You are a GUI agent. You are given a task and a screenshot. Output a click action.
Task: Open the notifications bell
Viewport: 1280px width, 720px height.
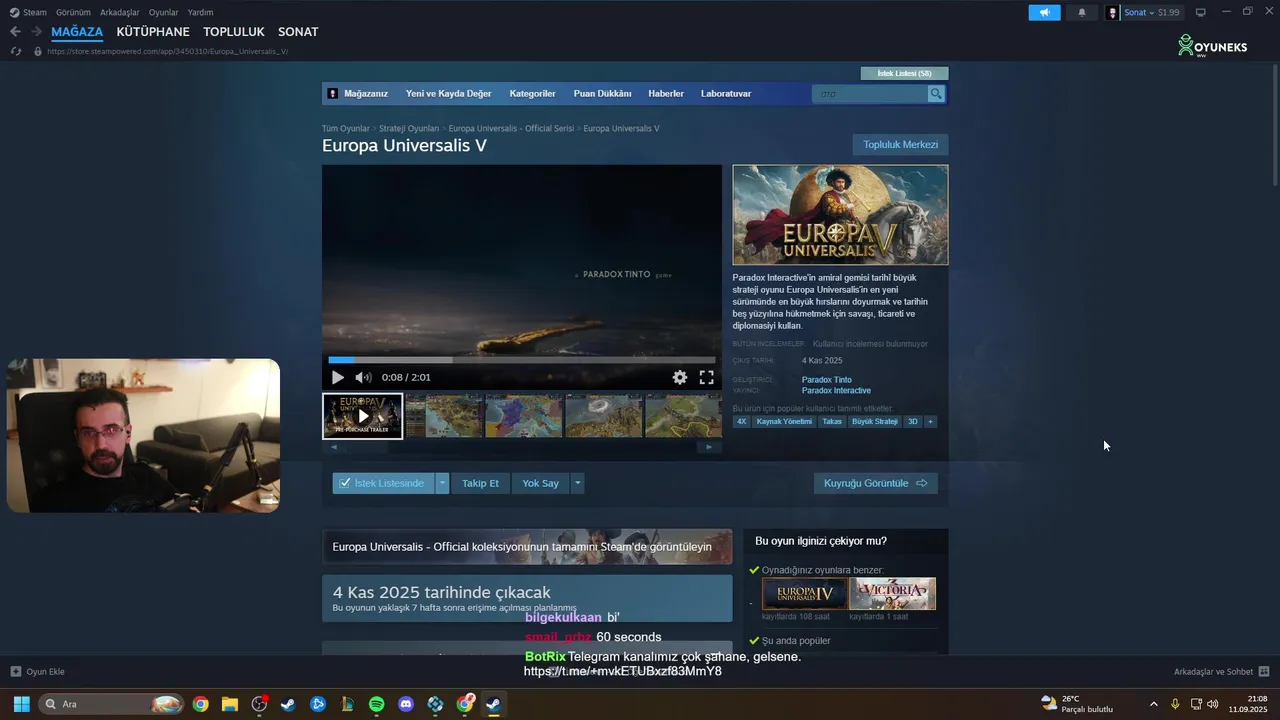click(1082, 12)
